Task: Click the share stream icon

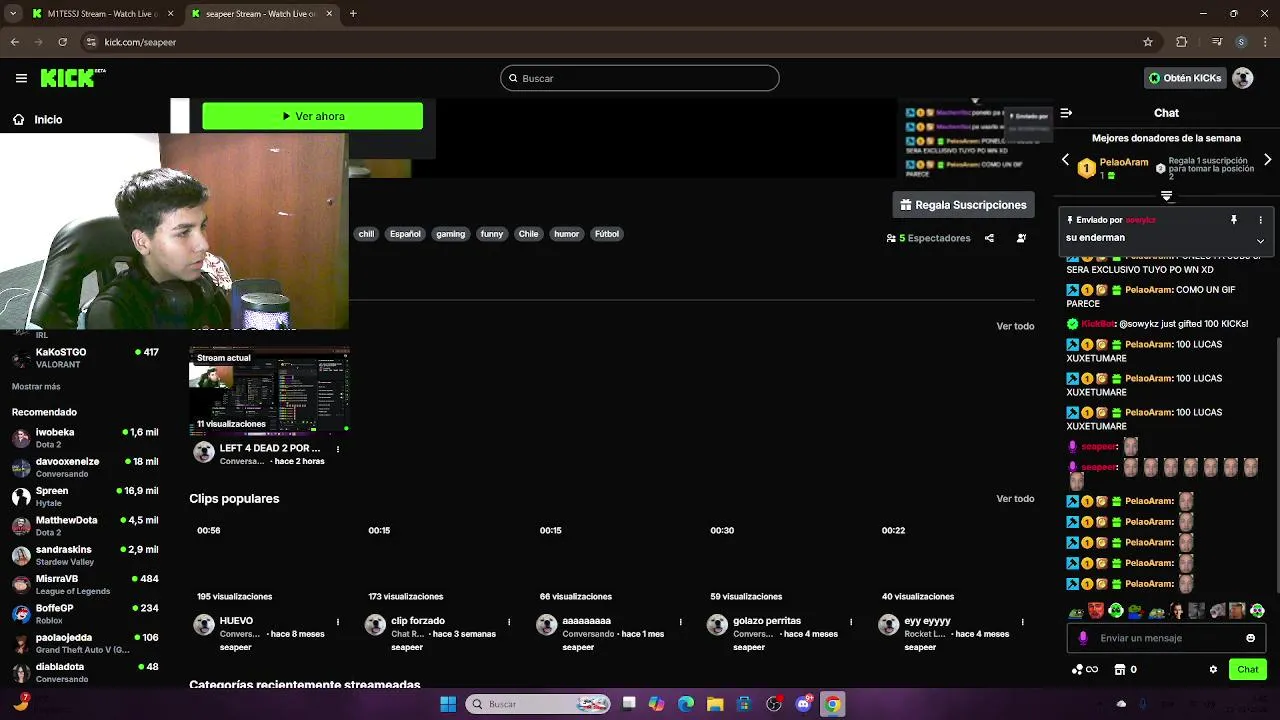Action: point(989,238)
